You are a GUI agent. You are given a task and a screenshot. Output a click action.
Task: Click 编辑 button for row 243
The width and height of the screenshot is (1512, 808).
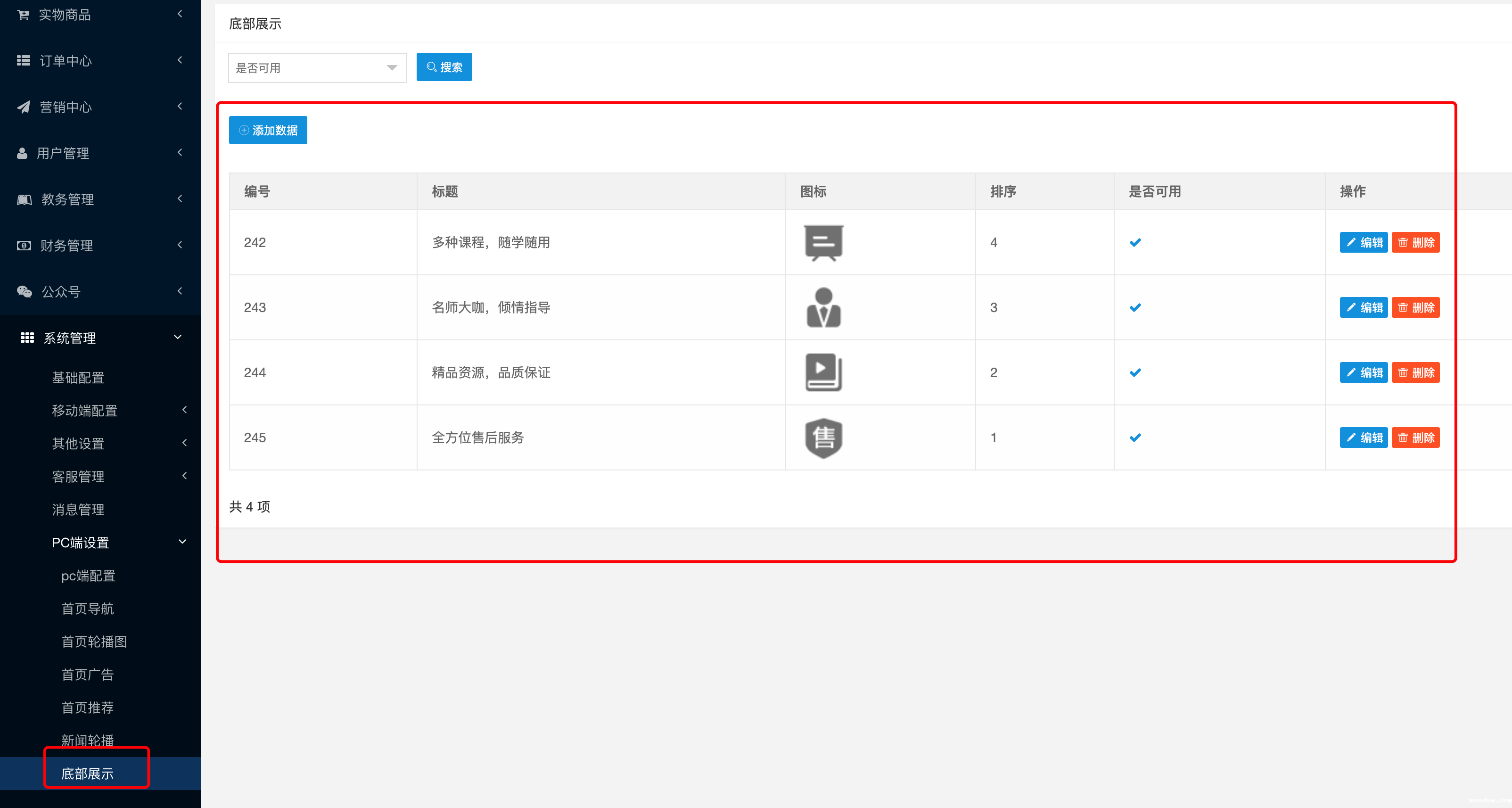(1363, 307)
